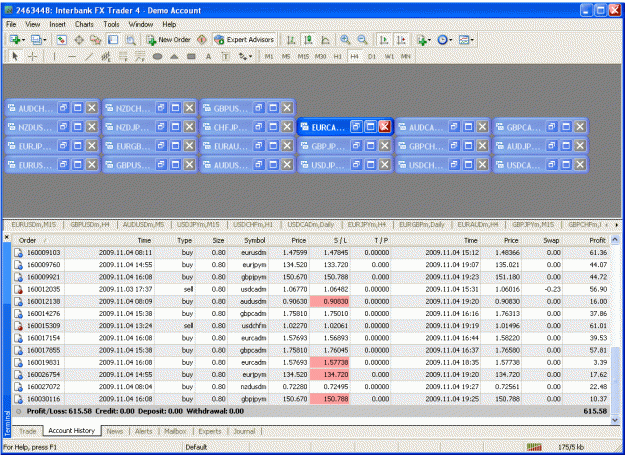Select the text label 'T' tool
Viewport: 625px width, 455px height.
[225, 57]
